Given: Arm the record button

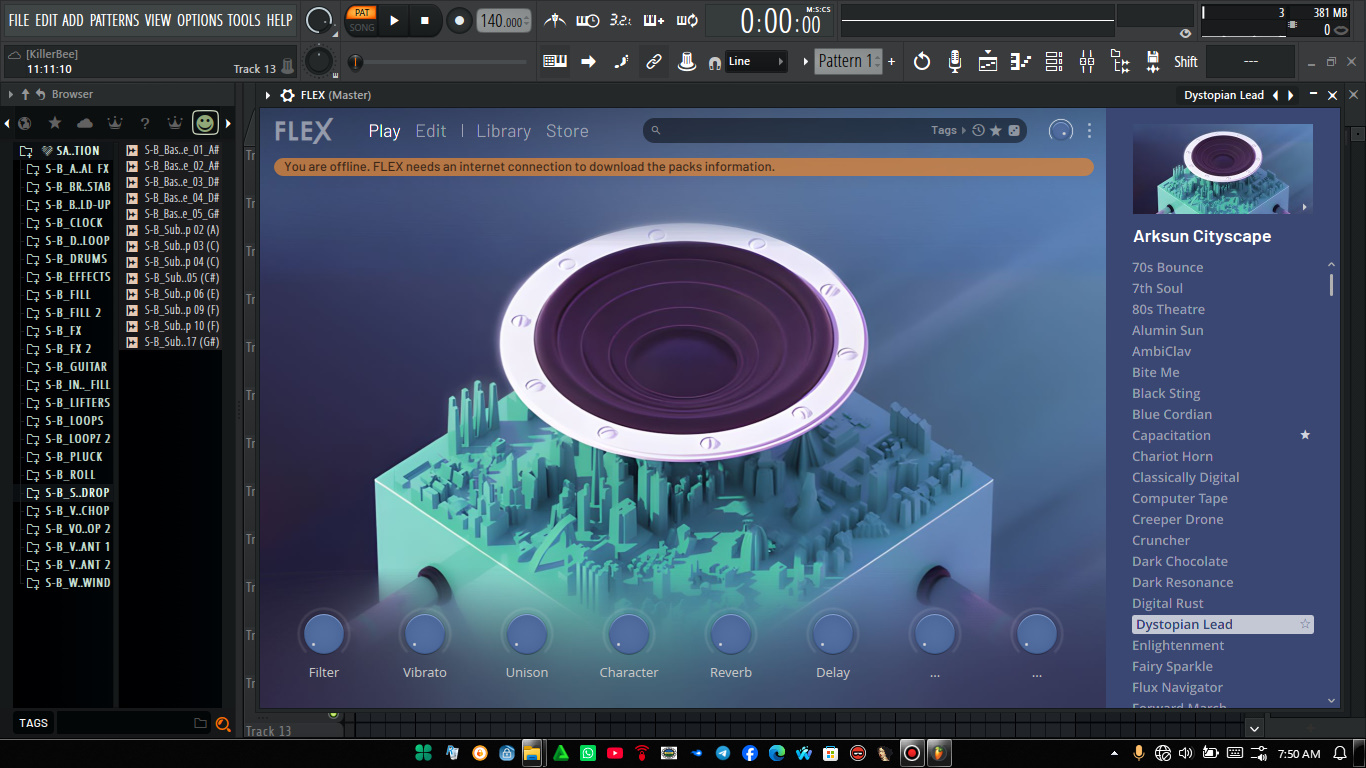Looking at the screenshot, I should [x=459, y=20].
